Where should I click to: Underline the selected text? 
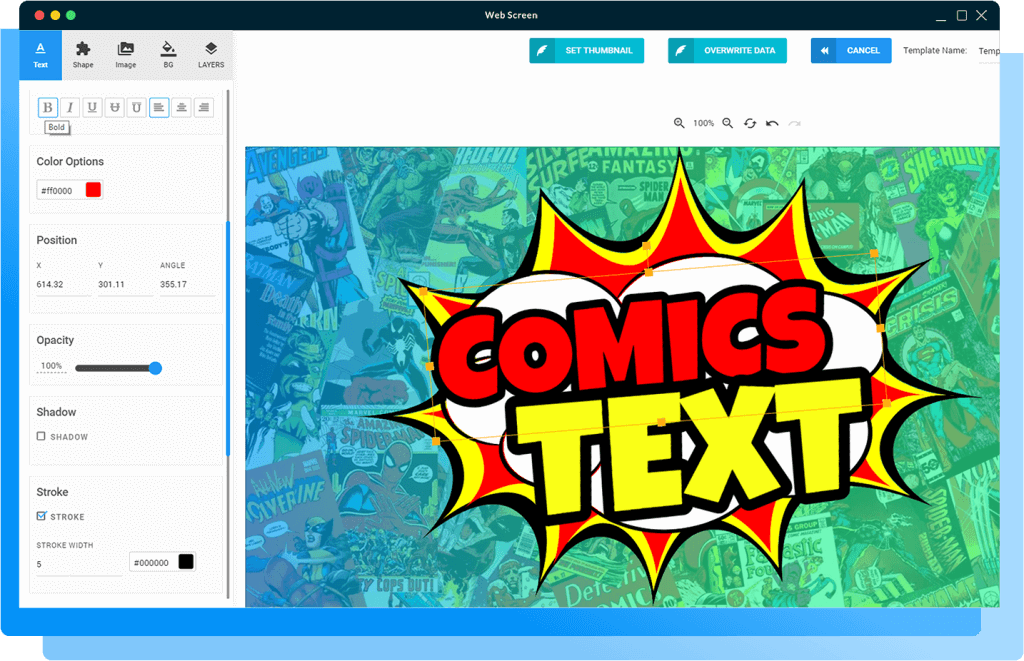pyautogui.click(x=92, y=107)
